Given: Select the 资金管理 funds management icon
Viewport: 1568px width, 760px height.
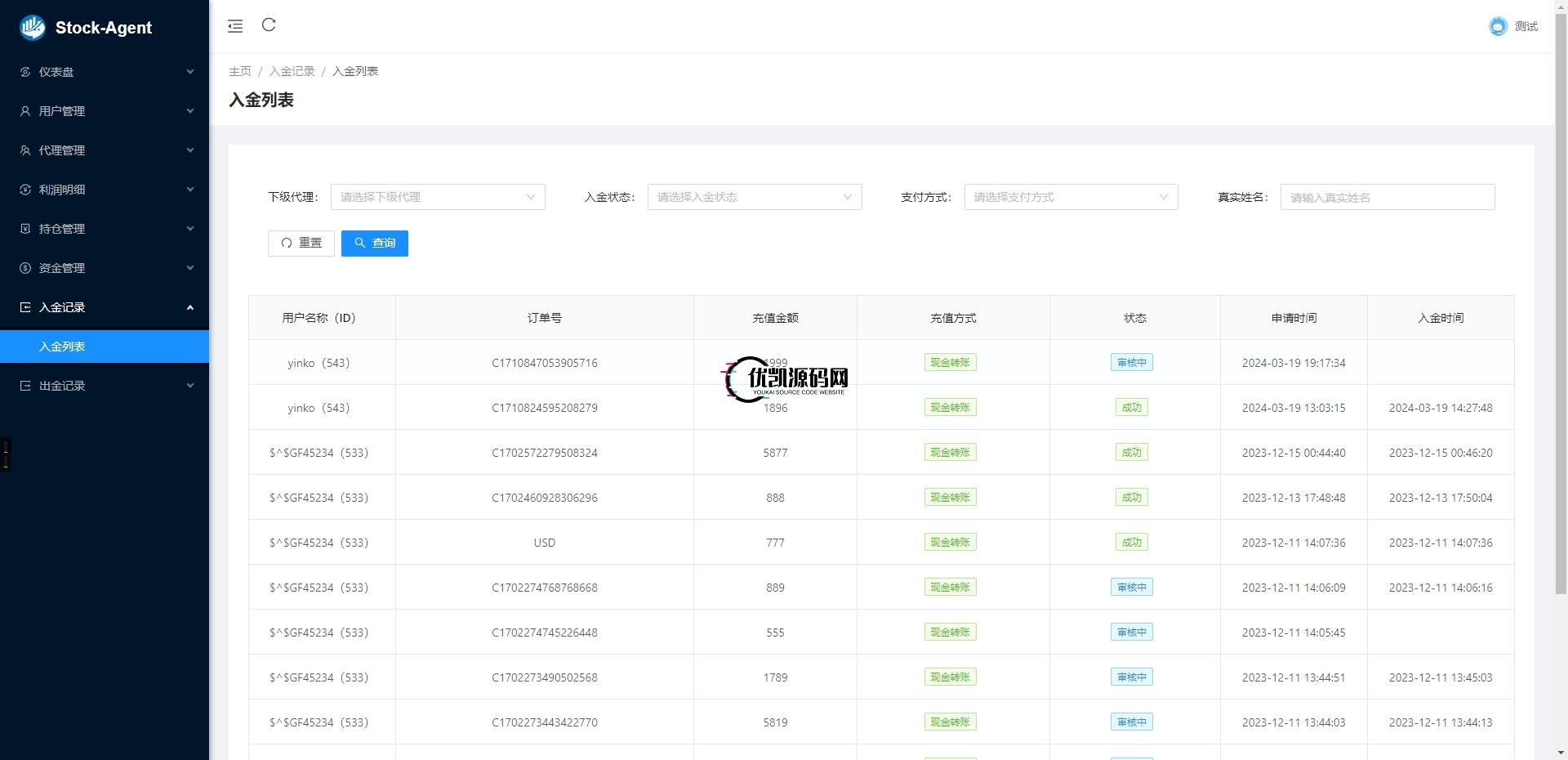Looking at the screenshot, I should pyautogui.click(x=24, y=268).
